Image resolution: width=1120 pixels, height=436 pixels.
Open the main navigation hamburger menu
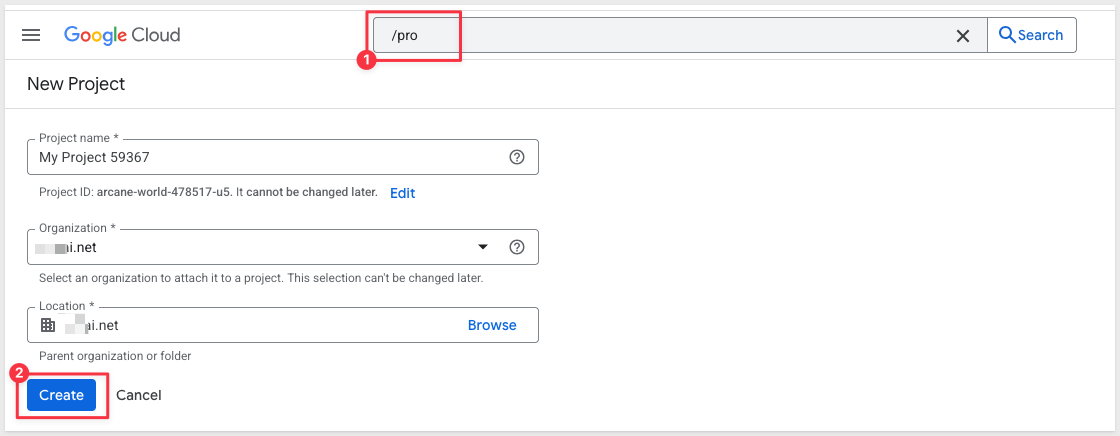coord(31,35)
